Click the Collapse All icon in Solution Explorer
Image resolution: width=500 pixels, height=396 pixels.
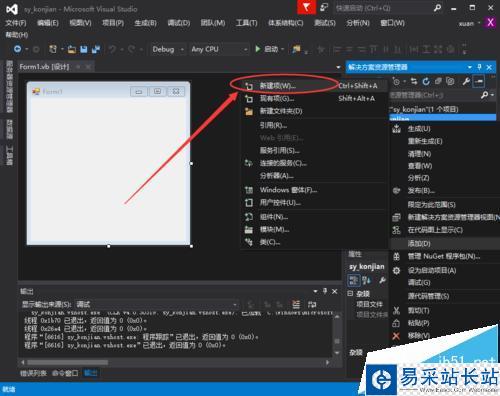[438, 81]
